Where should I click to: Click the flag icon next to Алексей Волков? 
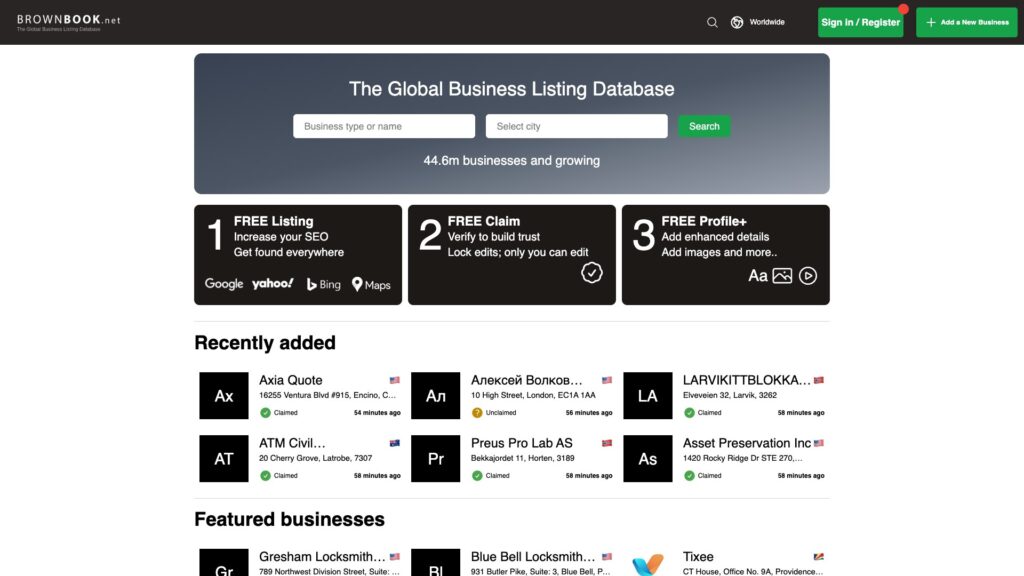tap(607, 380)
